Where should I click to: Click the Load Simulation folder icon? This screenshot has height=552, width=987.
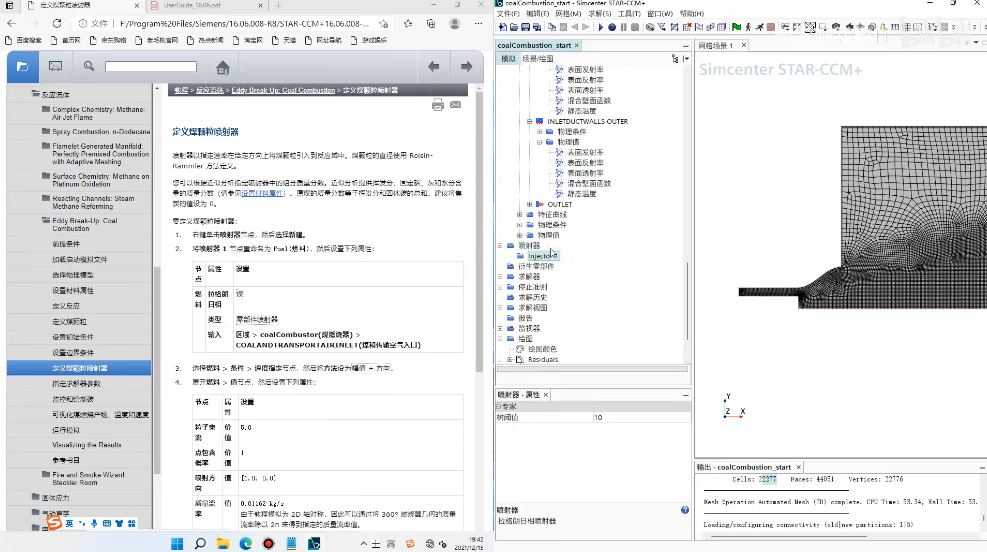pos(514,27)
